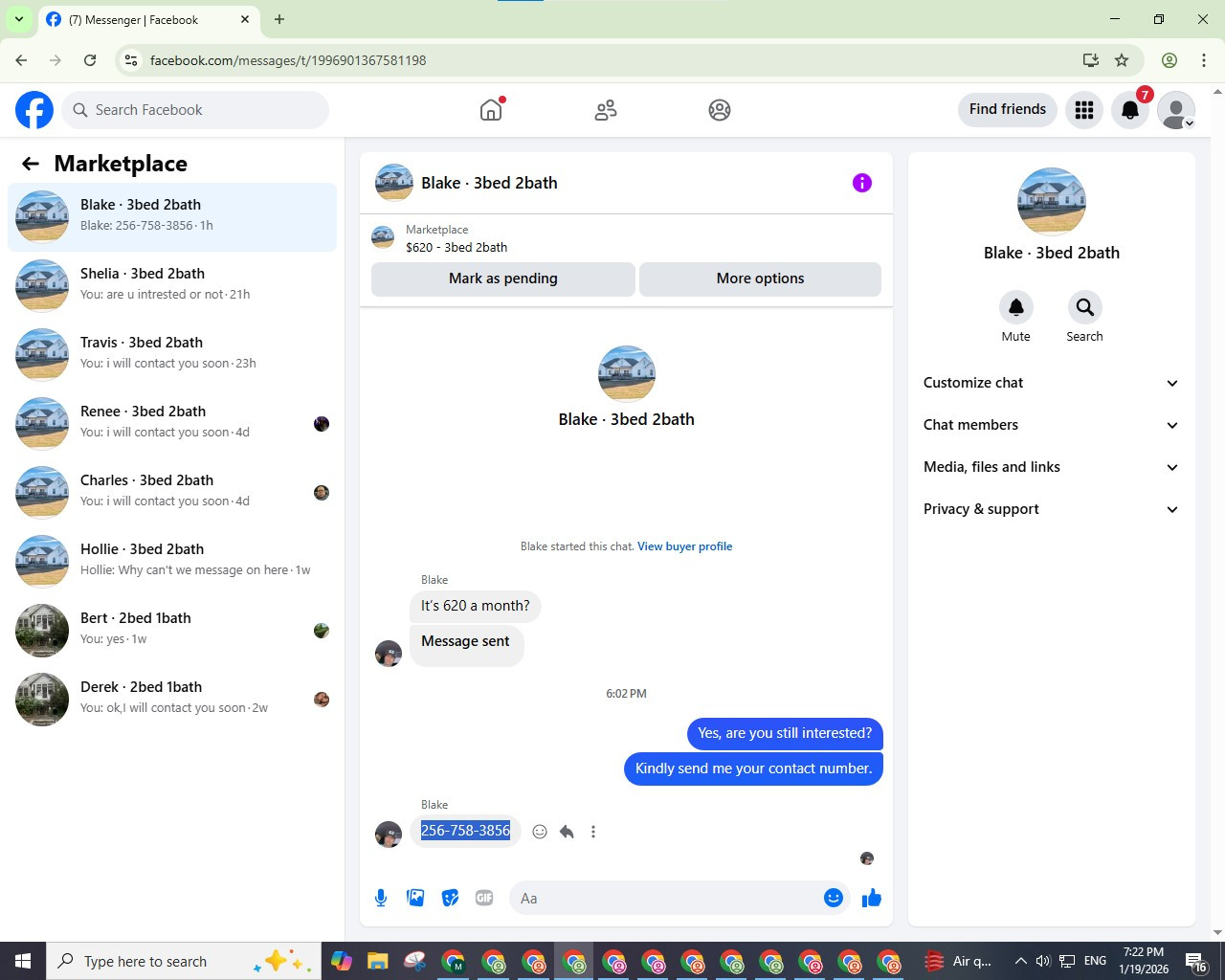Attach a photo or file
Image resolution: width=1225 pixels, height=980 pixels.
click(x=415, y=898)
